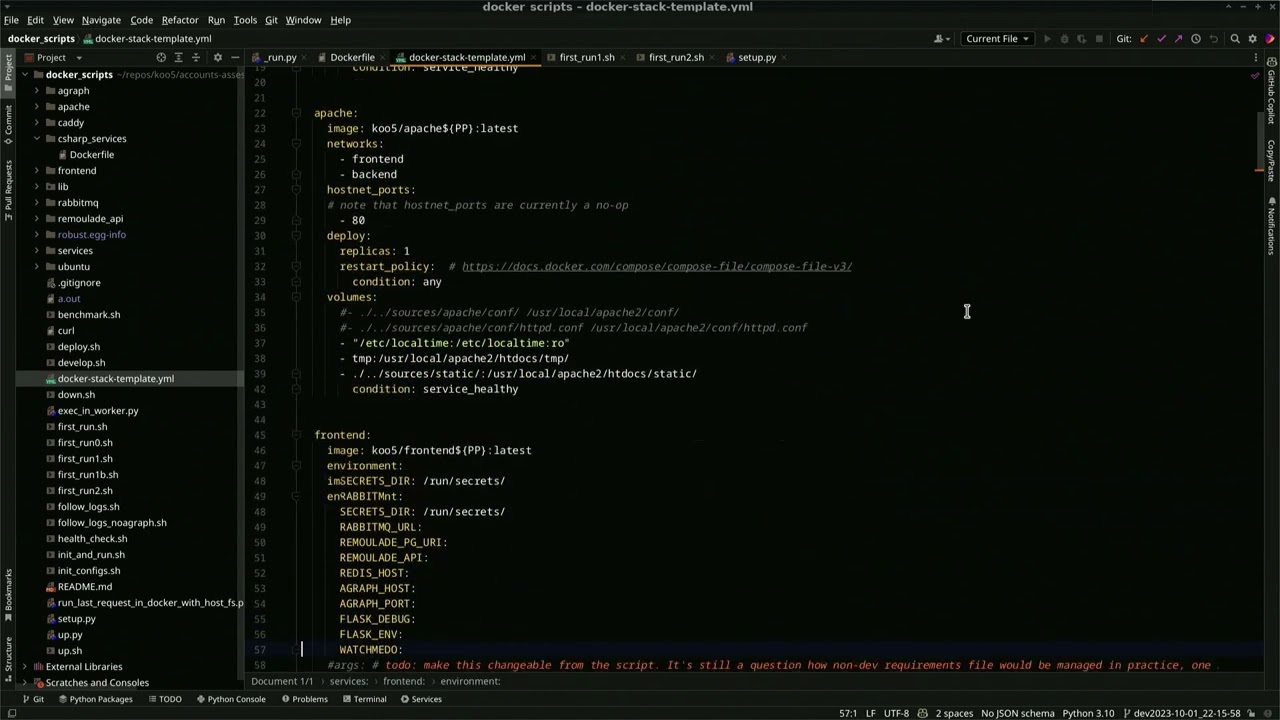Show Git history clock icon

click(1196, 39)
